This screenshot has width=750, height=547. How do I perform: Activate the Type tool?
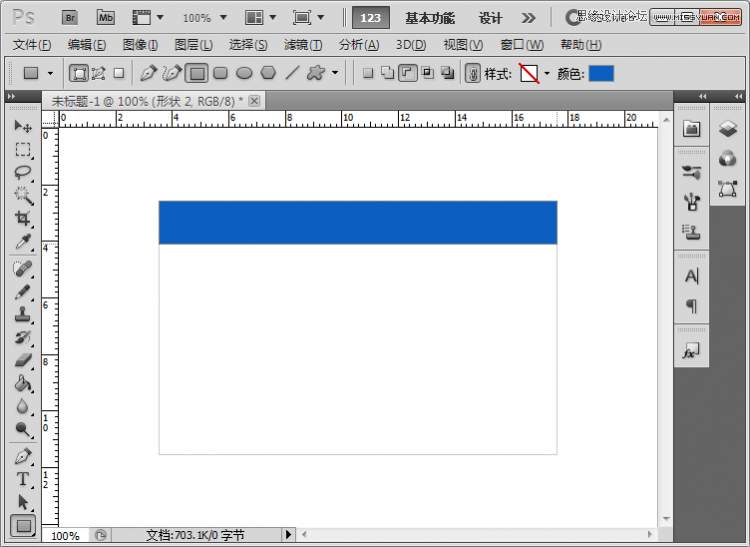23,479
